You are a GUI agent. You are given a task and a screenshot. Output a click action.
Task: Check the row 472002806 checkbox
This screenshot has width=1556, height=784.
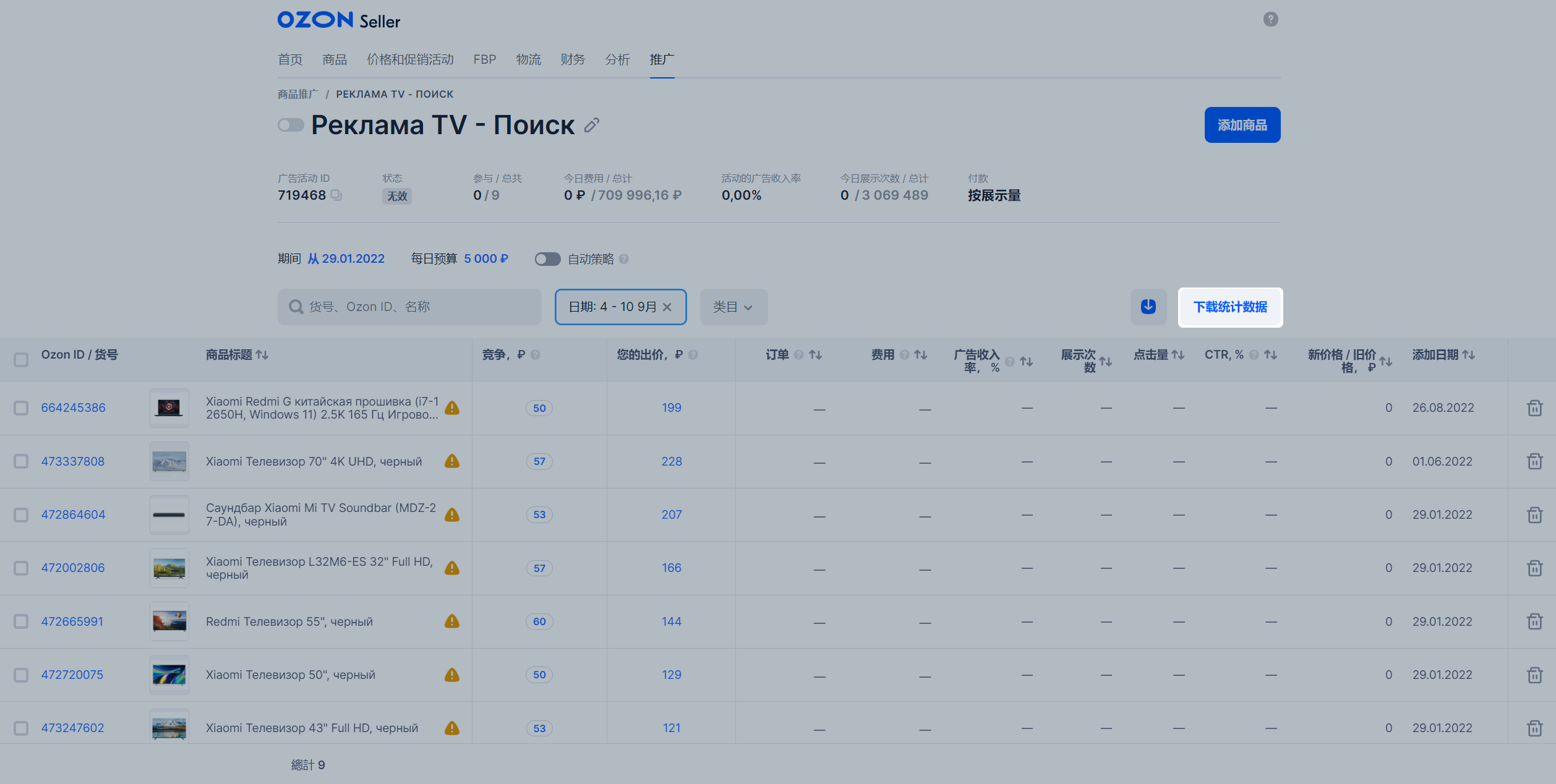coord(21,568)
